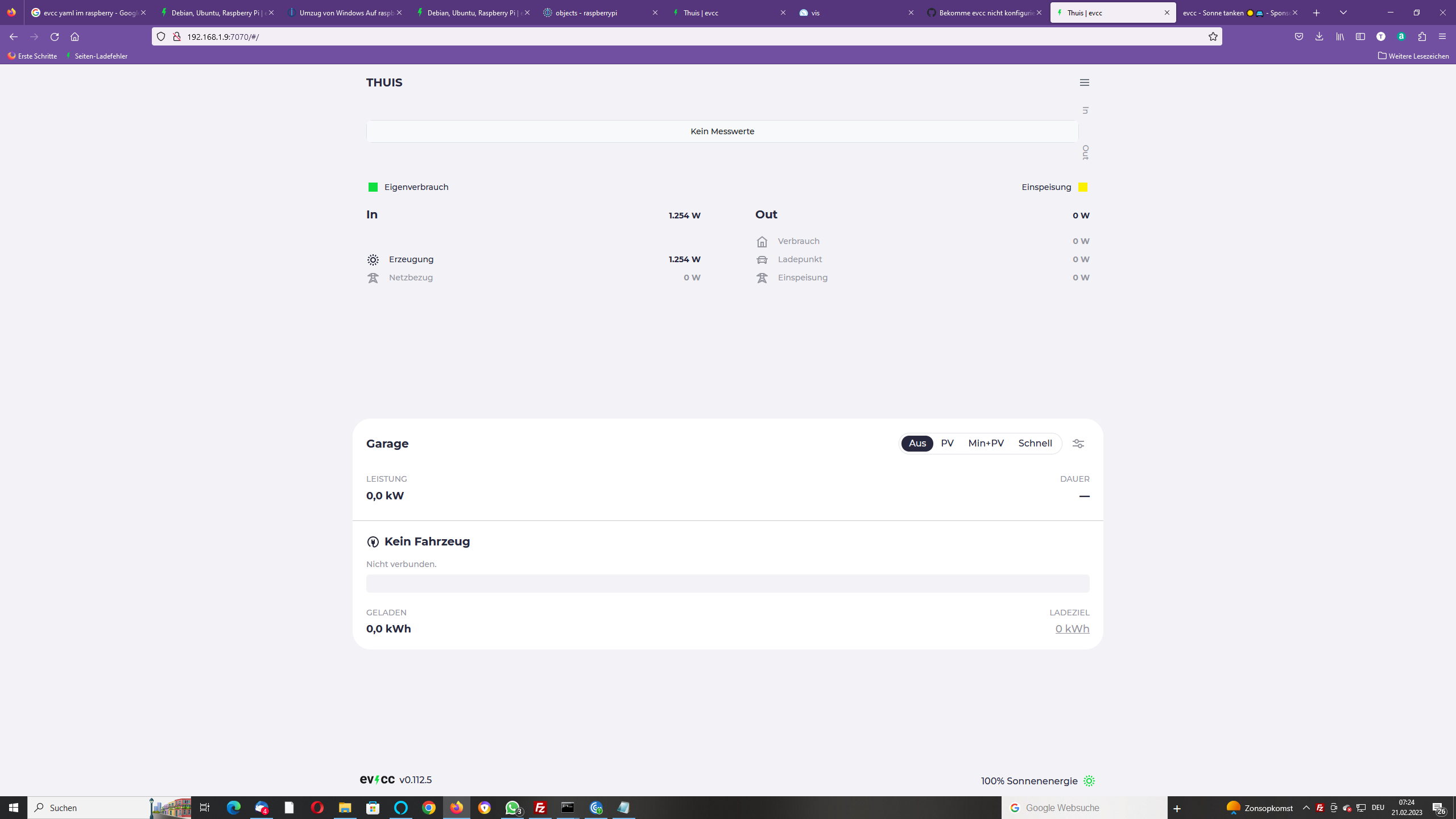Open WhatsApp from the taskbar
Image resolution: width=1456 pixels, height=819 pixels.
click(x=512, y=808)
